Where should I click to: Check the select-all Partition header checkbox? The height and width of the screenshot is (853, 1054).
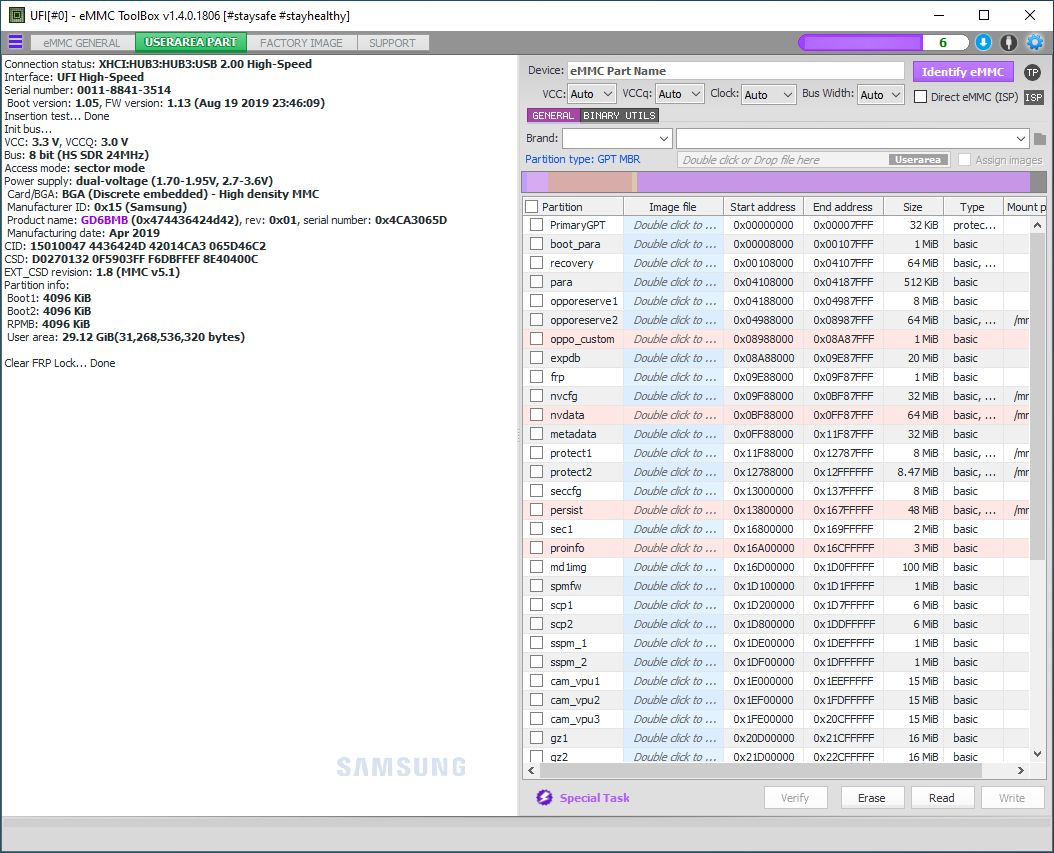tap(532, 207)
